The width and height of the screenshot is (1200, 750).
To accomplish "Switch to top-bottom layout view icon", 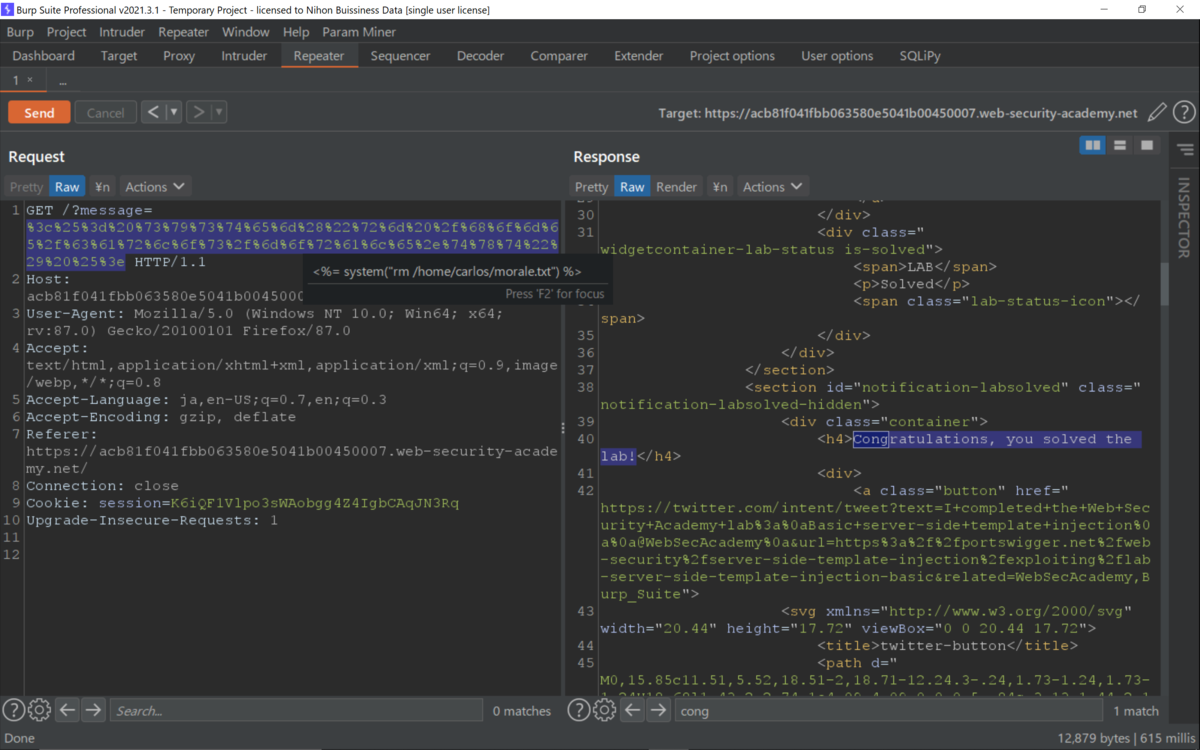I will click(1120, 146).
